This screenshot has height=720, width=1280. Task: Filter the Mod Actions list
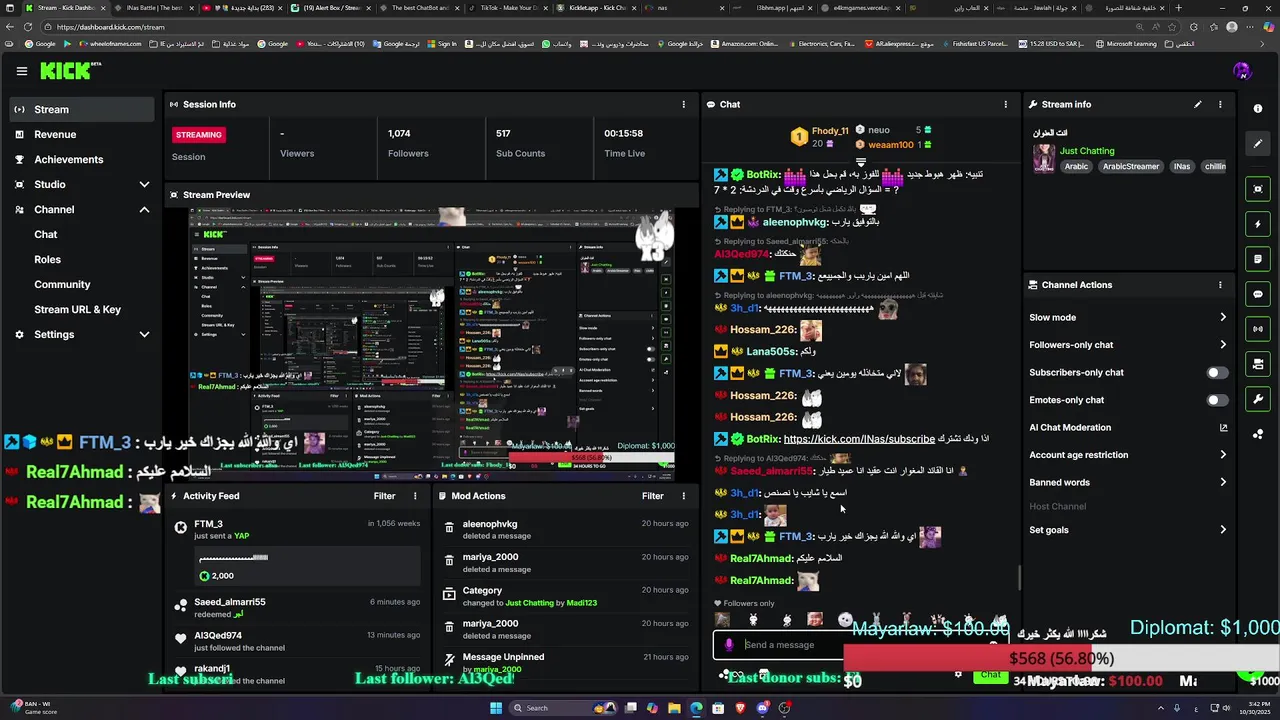(x=653, y=496)
